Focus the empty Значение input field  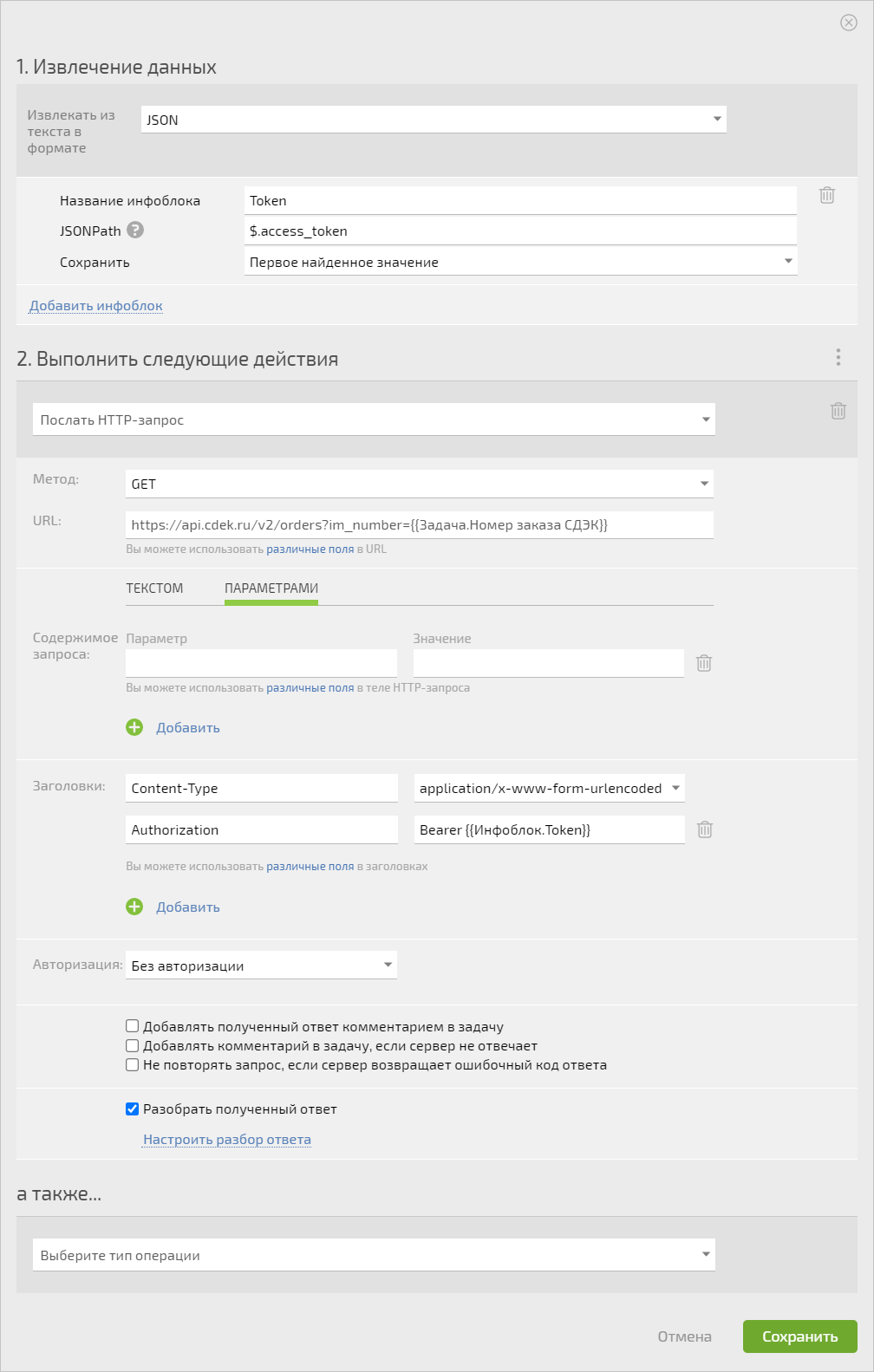pos(549,663)
